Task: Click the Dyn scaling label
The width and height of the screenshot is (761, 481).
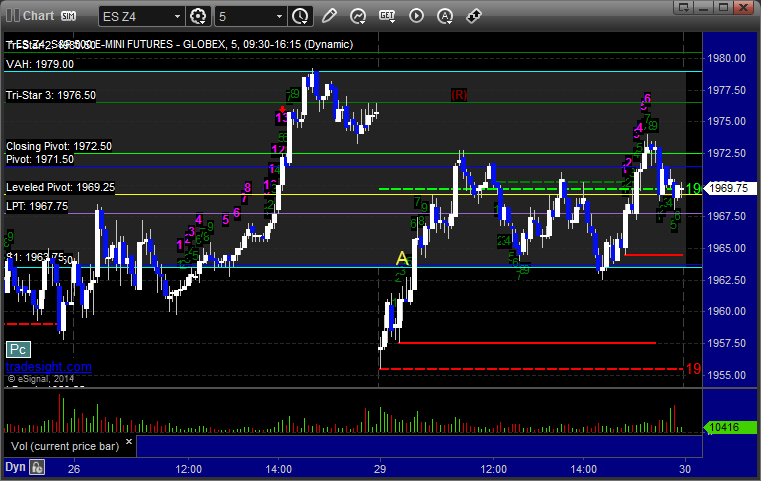Action: click(15, 467)
